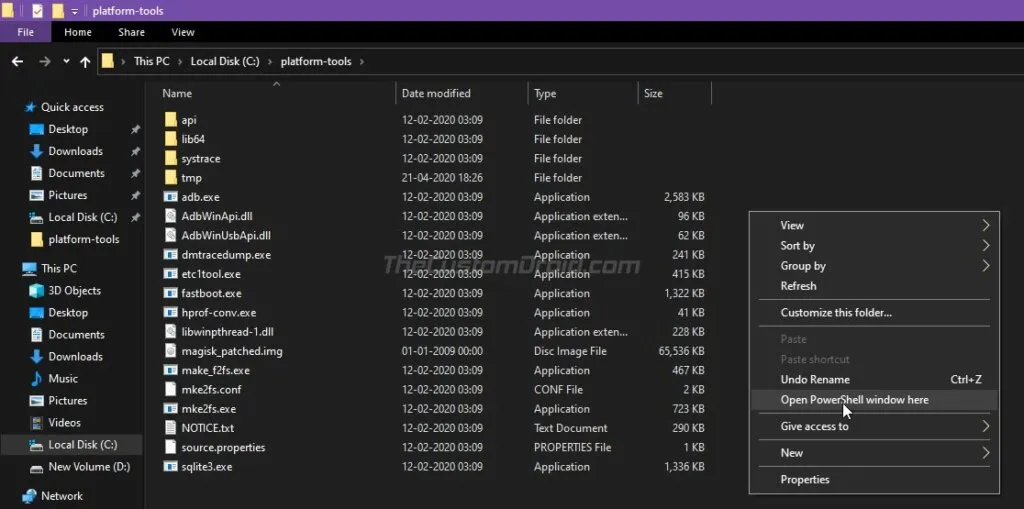Image resolution: width=1024 pixels, height=509 pixels.
Task: Select New Volume (D:) in sidebar
Action: click(89, 467)
